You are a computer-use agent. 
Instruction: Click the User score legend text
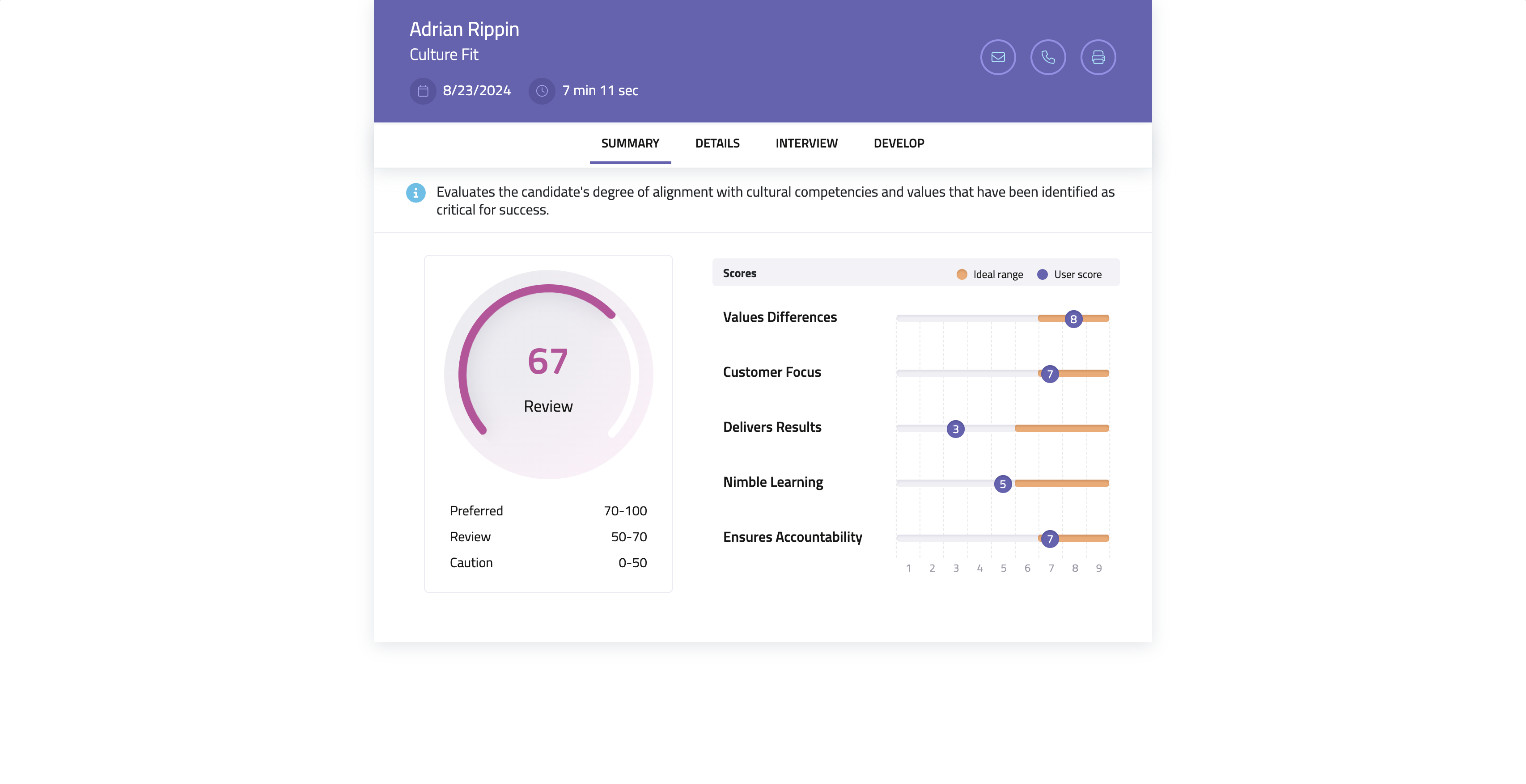tap(1077, 275)
